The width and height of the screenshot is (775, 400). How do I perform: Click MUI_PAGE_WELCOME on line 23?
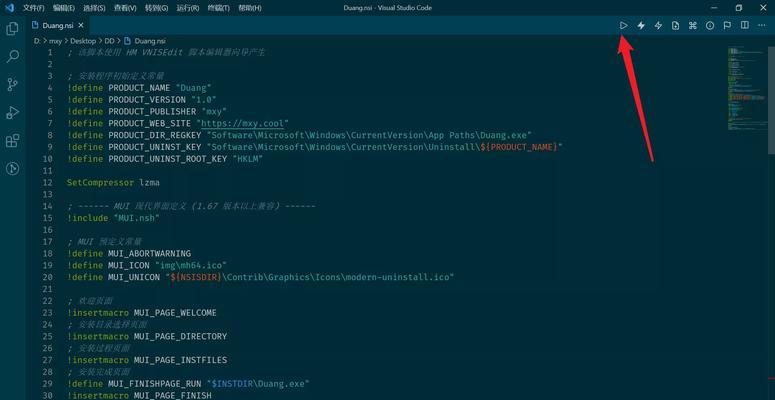[x=175, y=312]
